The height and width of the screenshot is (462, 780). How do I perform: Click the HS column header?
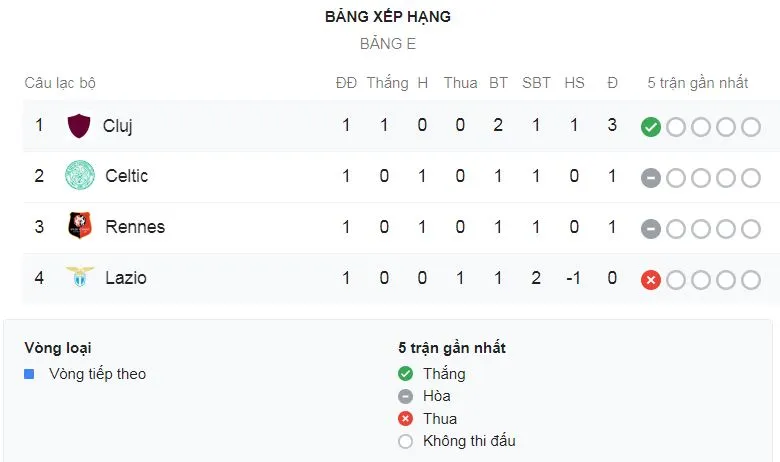point(574,83)
